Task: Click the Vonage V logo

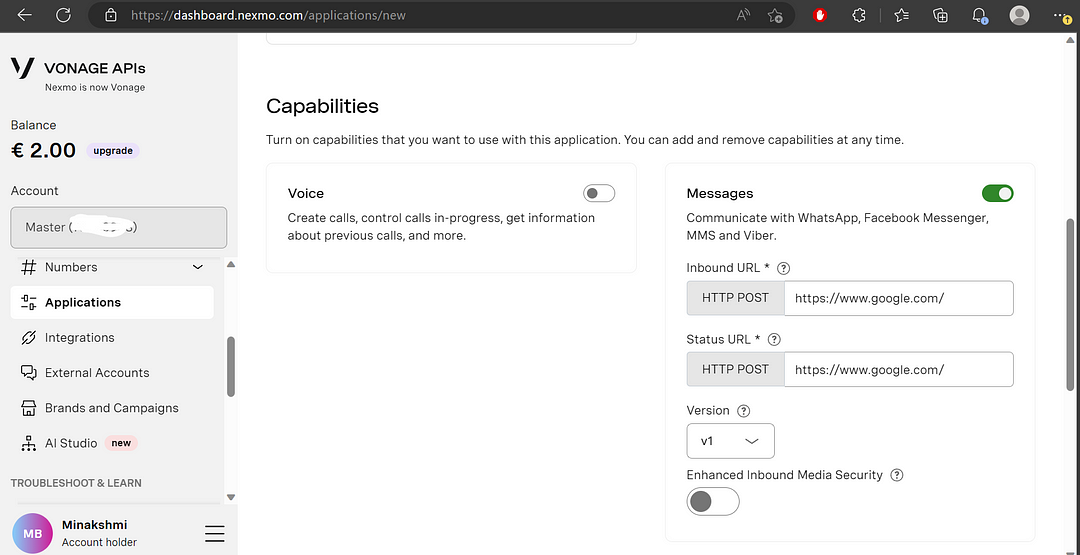Action: (23, 67)
